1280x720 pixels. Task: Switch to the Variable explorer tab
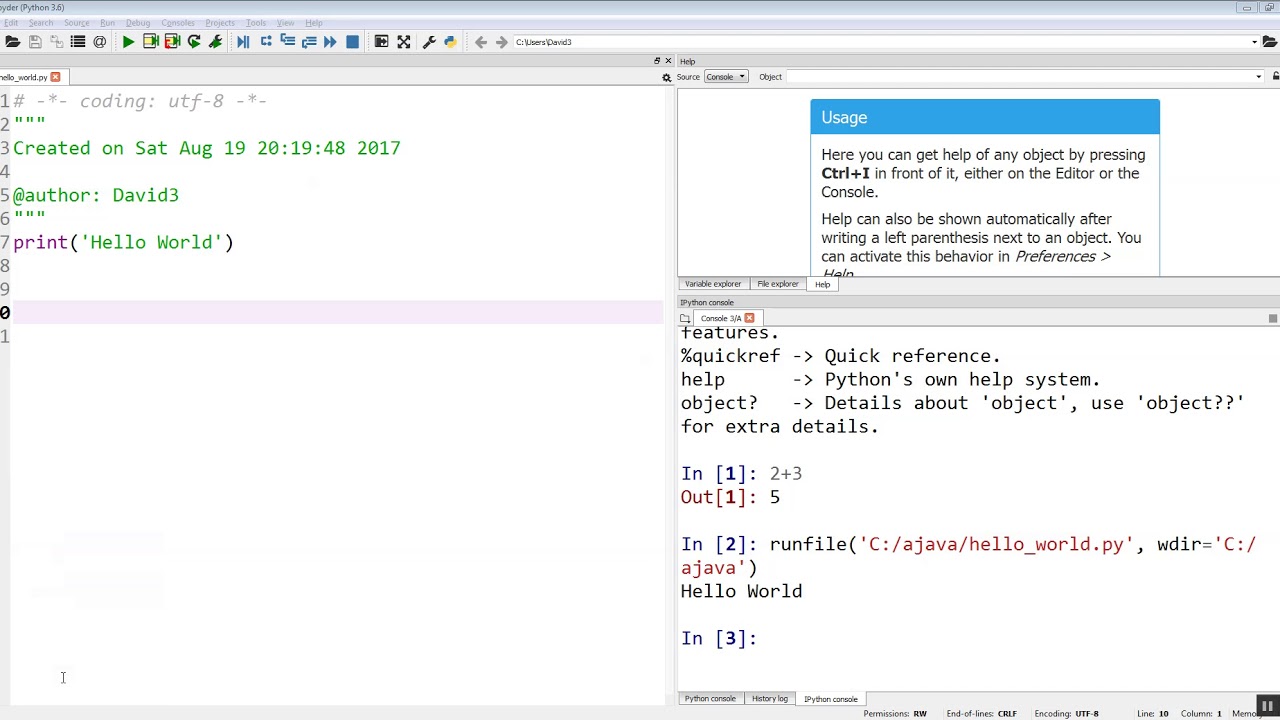(713, 284)
